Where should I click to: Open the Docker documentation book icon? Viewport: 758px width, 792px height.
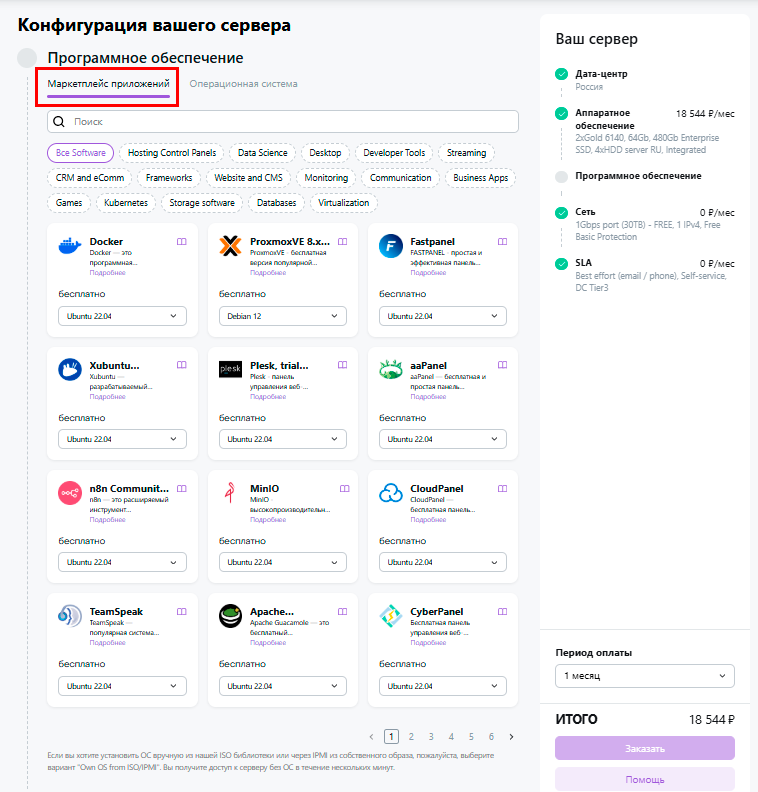[182, 242]
